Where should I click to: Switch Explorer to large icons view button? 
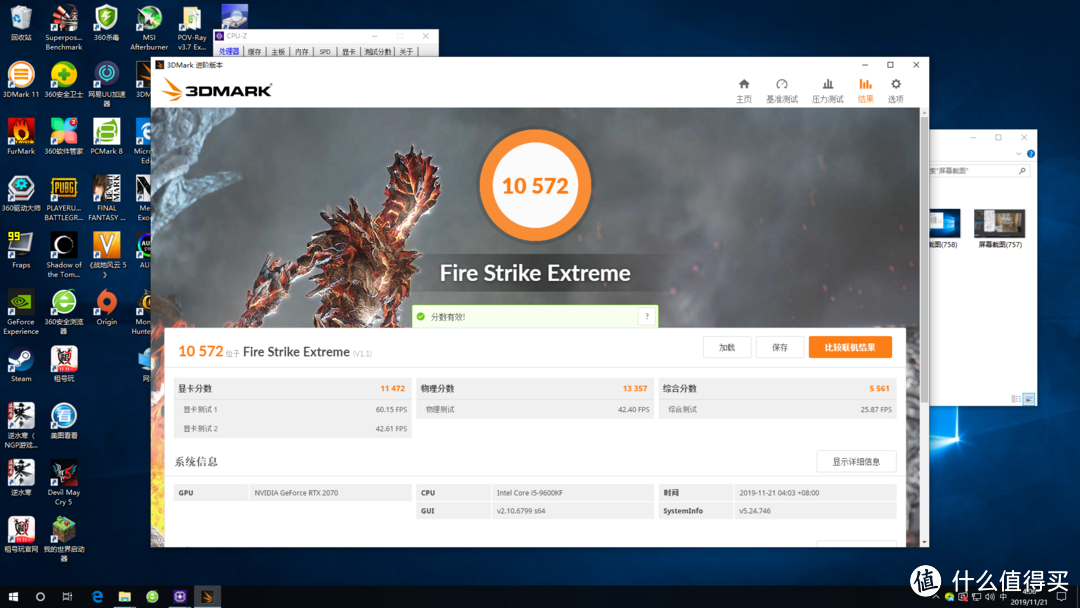pos(1028,399)
